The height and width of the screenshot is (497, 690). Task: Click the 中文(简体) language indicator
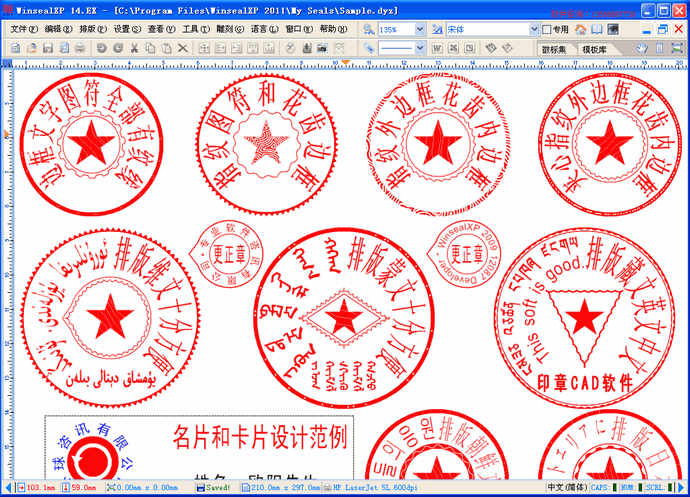tap(567, 487)
